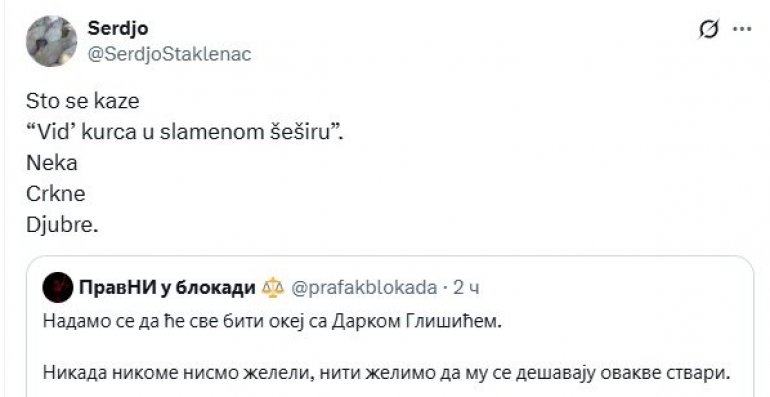Screen dimensions: 770x397
Task: Open Serdjo's round profile avatar
Action: pos(52,41)
